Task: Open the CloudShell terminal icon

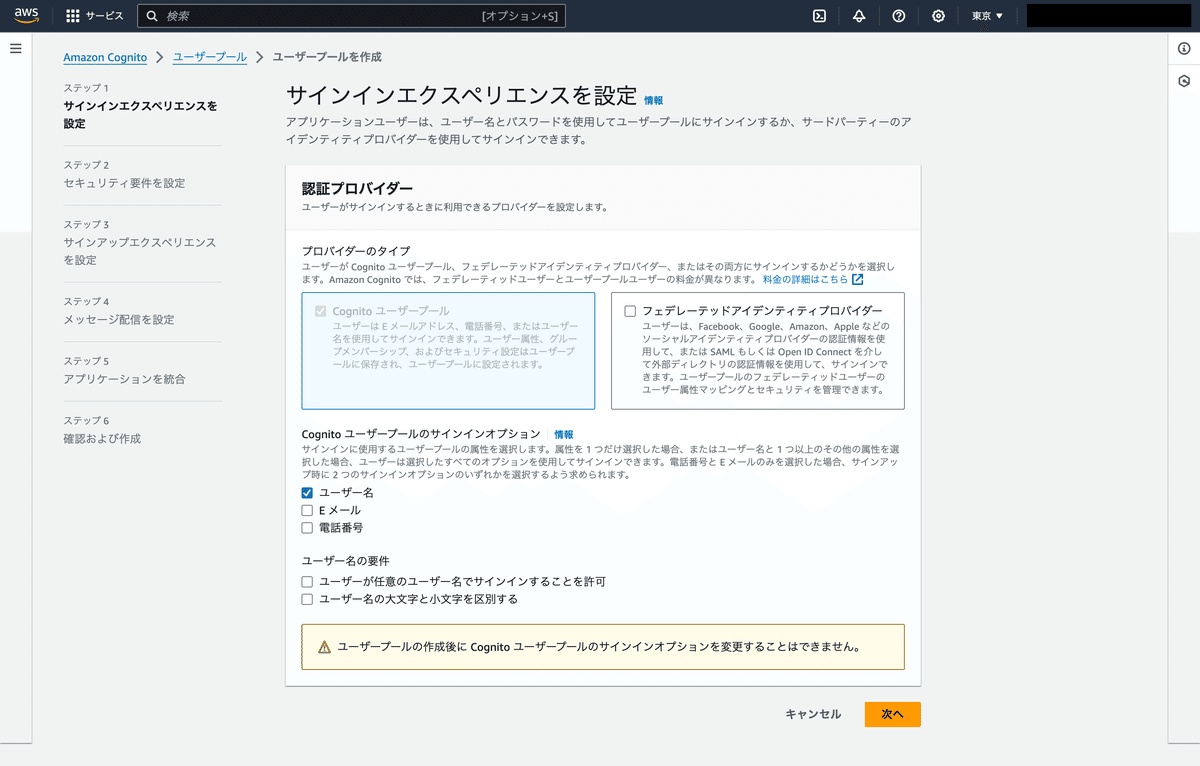Action: [x=819, y=16]
